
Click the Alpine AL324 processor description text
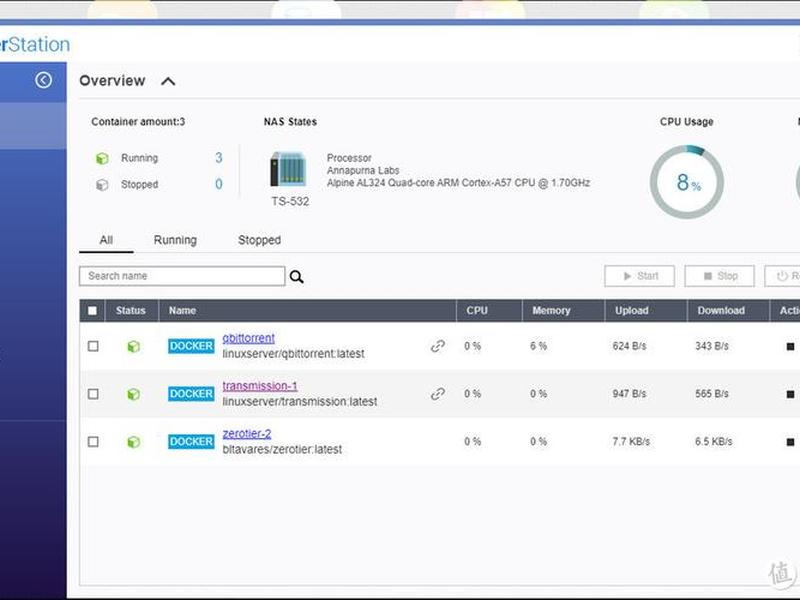(x=458, y=183)
